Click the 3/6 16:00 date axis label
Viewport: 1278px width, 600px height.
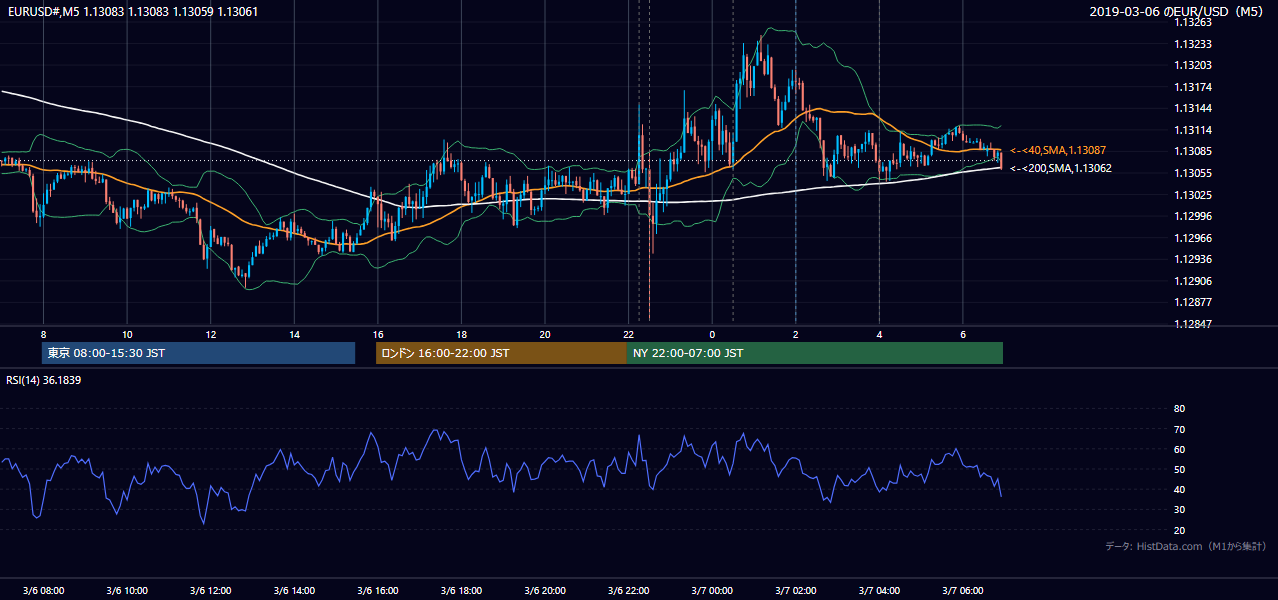[x=377, y=591]
